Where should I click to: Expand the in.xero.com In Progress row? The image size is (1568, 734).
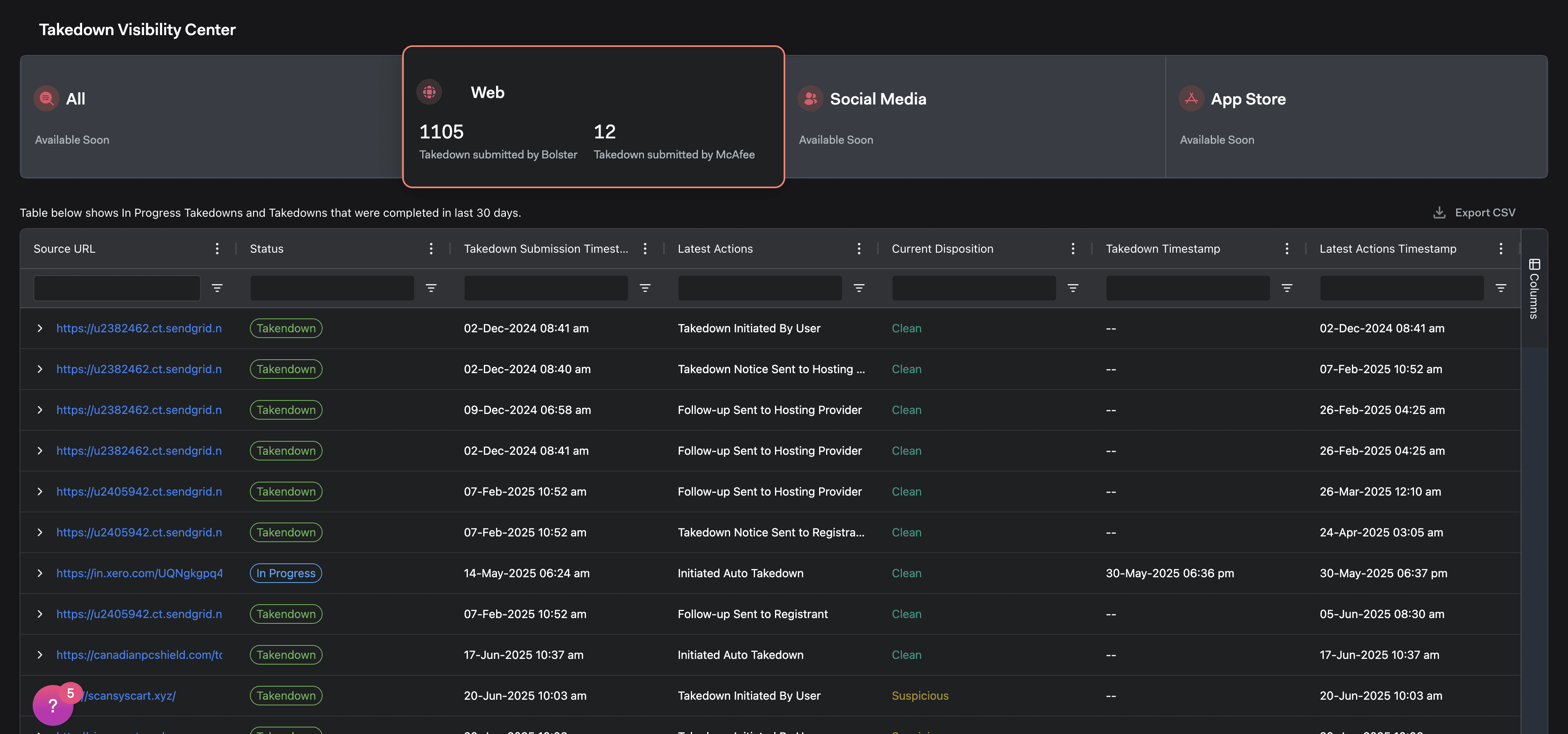point(40,573)
